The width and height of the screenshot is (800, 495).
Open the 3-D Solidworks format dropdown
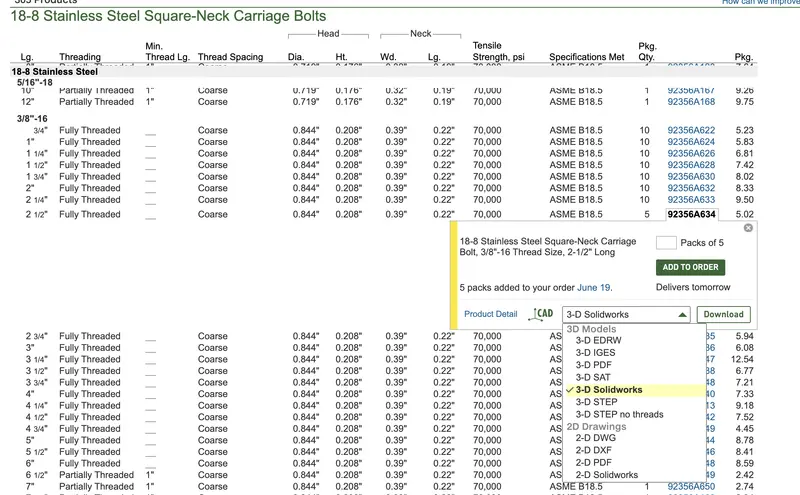626,314
